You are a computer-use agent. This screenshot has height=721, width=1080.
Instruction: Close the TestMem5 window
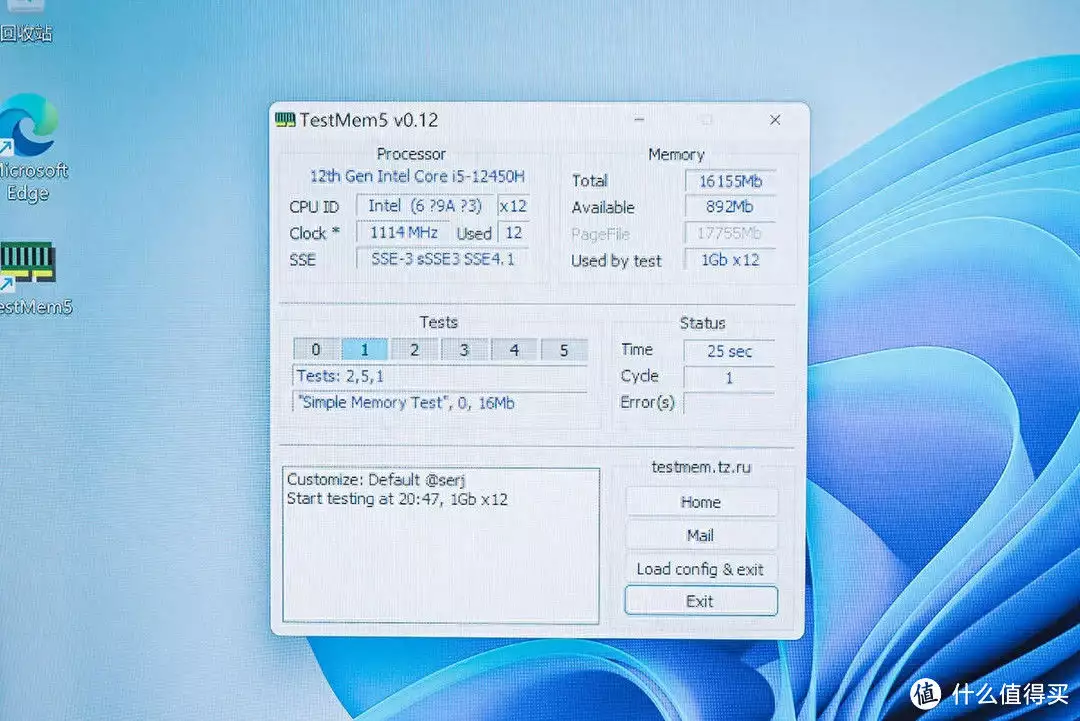point(775,120)
